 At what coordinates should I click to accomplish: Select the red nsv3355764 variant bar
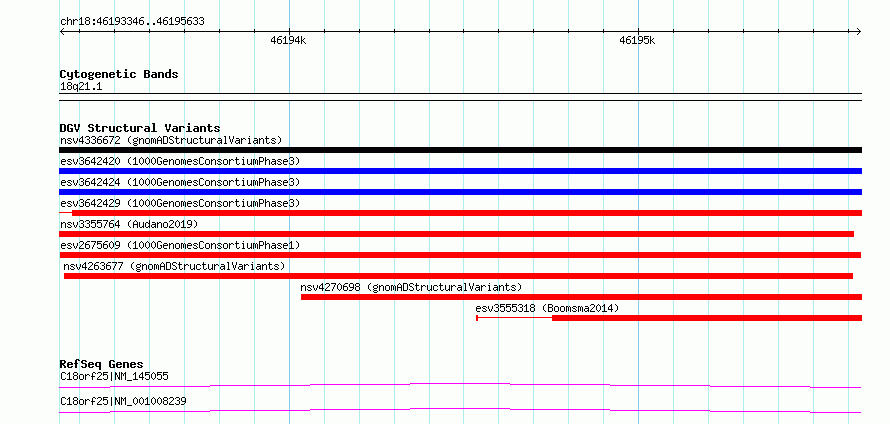coord(456,234)
